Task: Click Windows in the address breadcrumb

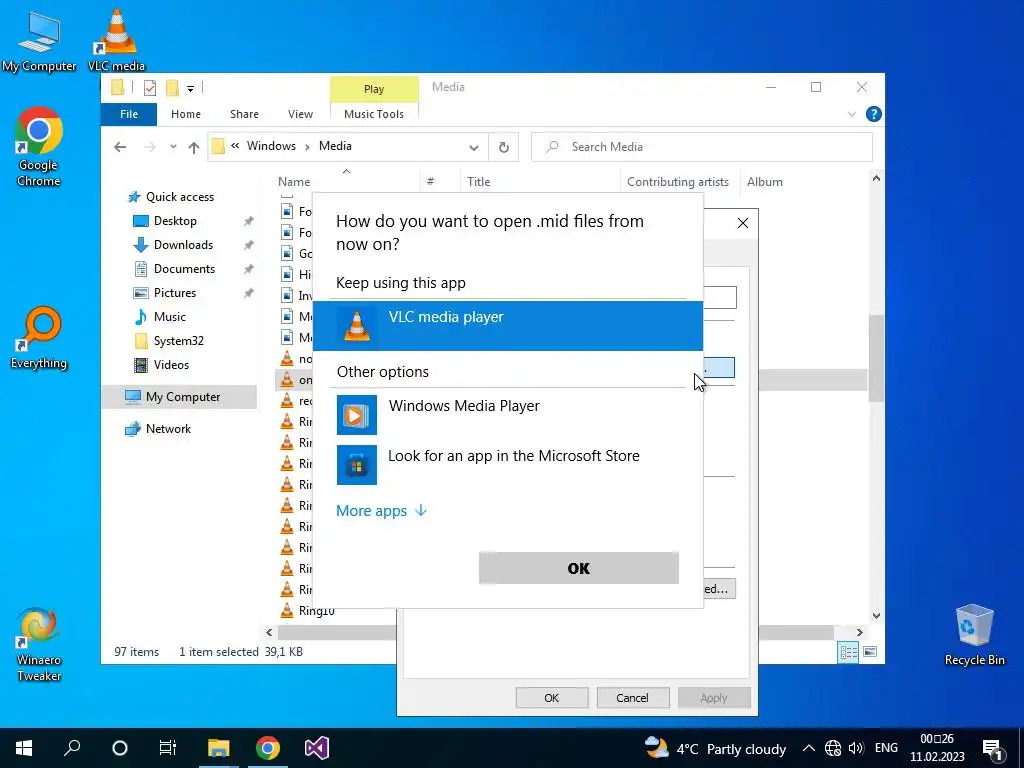Action: click(x=271, y=146)
